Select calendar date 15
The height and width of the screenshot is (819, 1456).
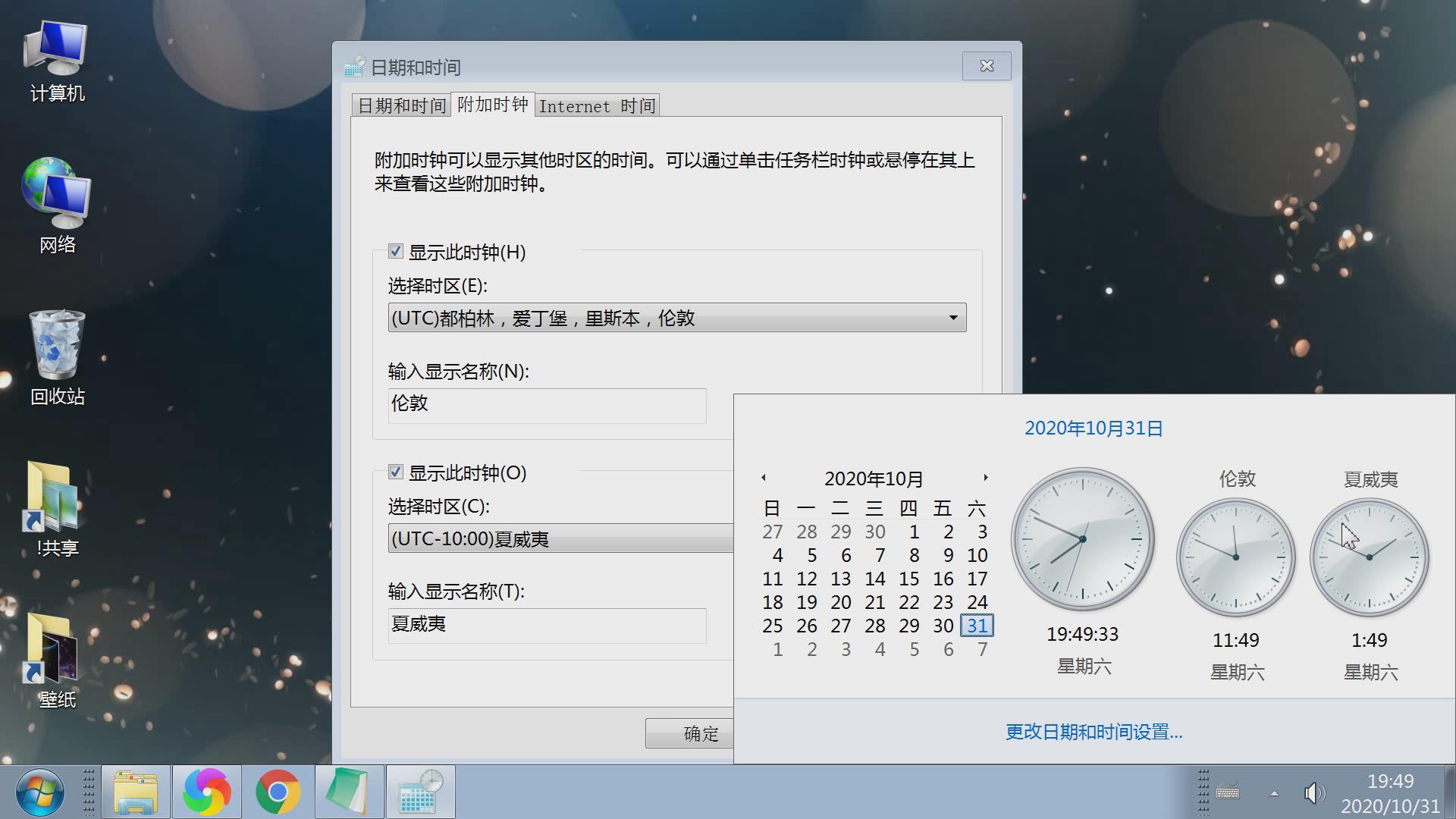tap(908, 579)
